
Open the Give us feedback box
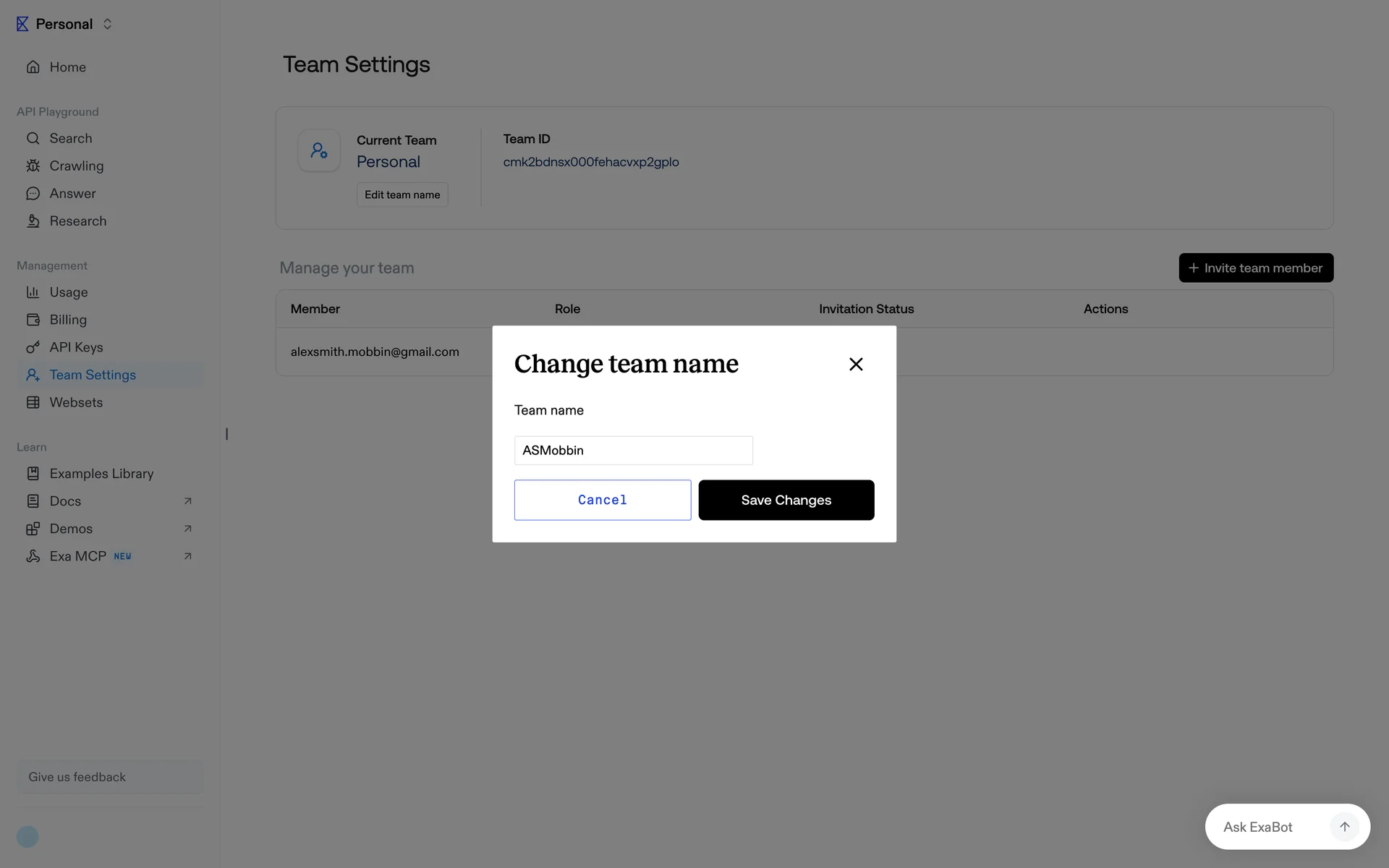click(110, 777)
